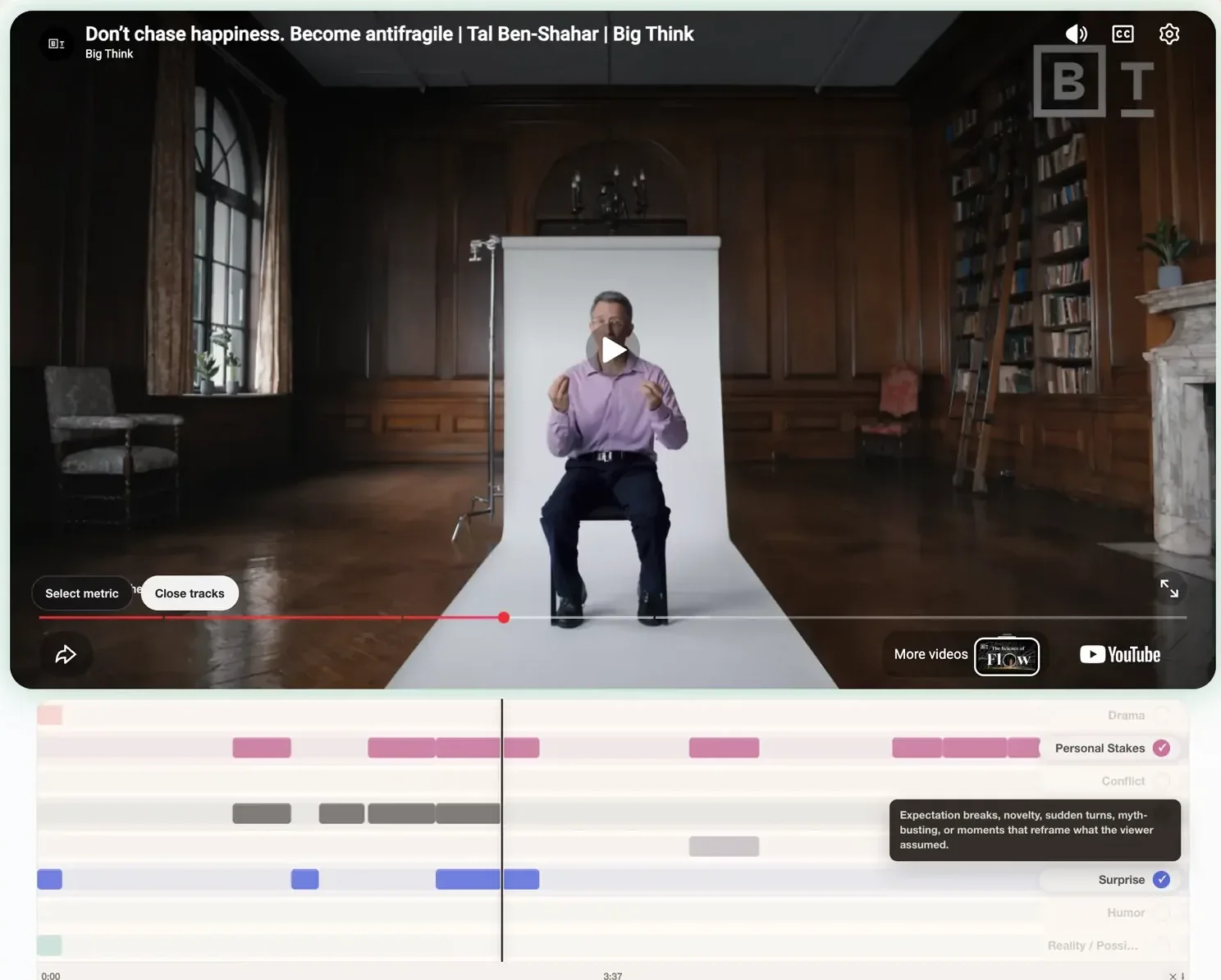This screenshot has width=1221, height=980.
Task: Open the Flow suggested video thumbnail
Action: pos(1007,656)
